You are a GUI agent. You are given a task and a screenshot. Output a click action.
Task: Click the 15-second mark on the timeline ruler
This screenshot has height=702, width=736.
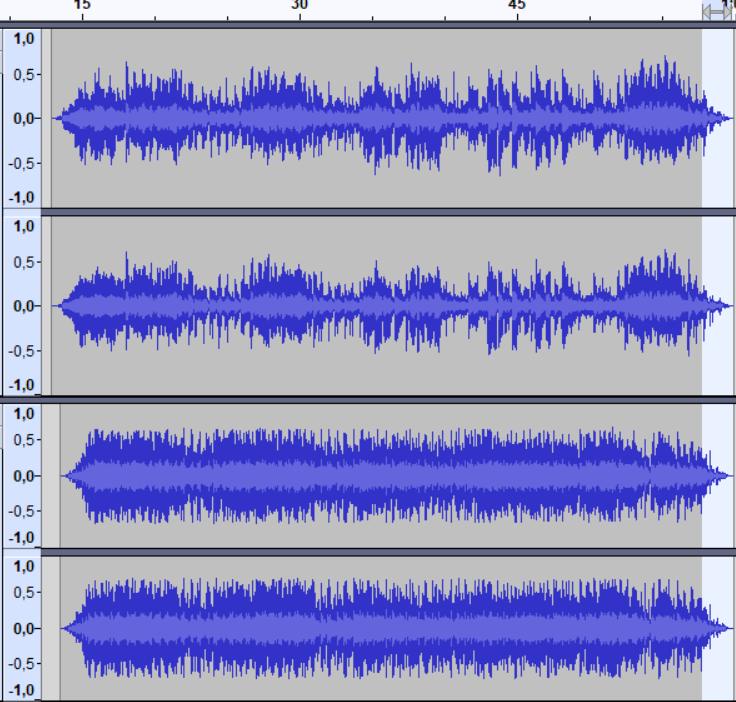[82, 6]
